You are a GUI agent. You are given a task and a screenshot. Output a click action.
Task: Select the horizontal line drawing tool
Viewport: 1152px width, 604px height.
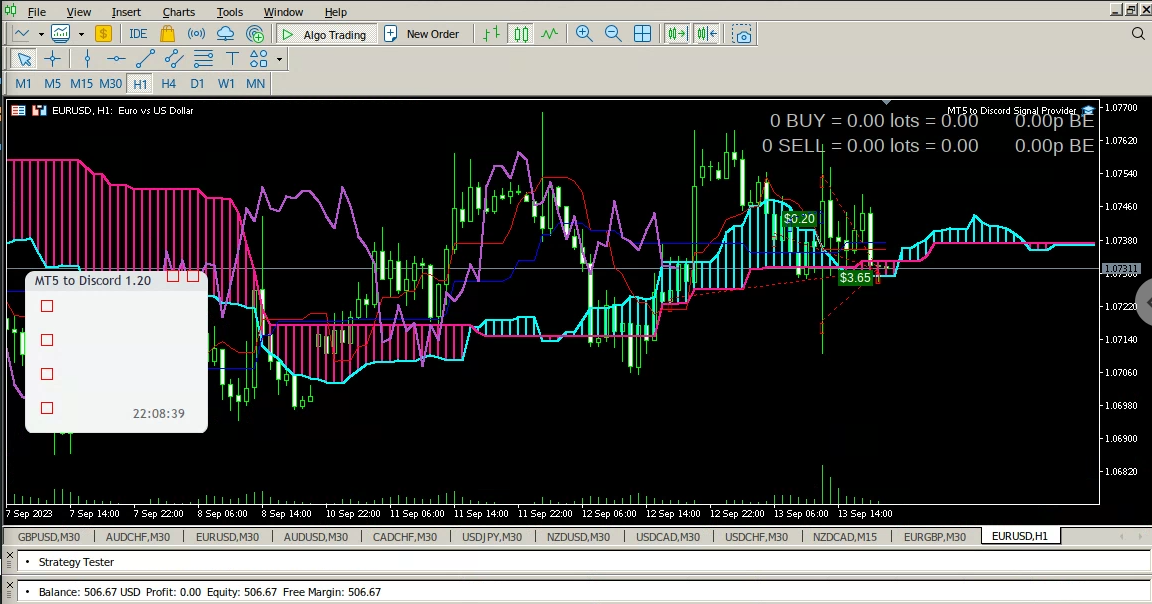click(116, 59)
